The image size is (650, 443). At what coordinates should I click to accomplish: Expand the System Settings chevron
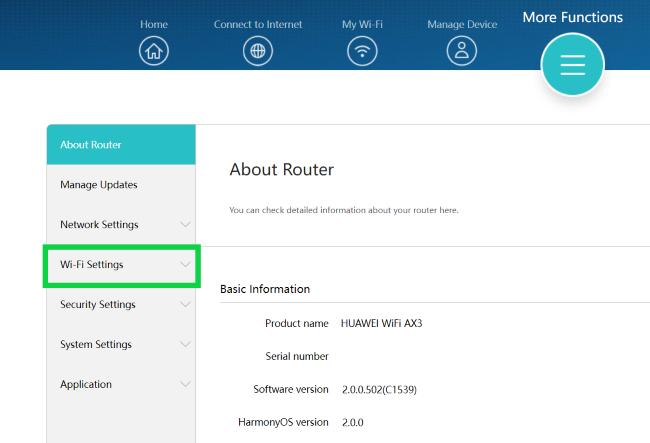[185, 345]
